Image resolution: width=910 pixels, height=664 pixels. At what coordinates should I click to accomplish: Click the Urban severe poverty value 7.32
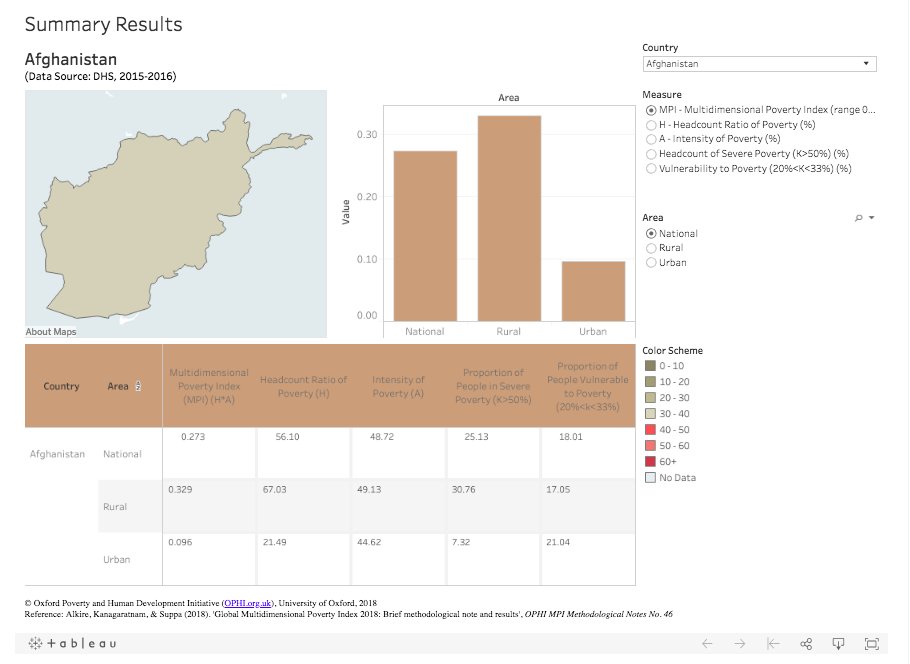pyautogui.click(x=461, y=542)
